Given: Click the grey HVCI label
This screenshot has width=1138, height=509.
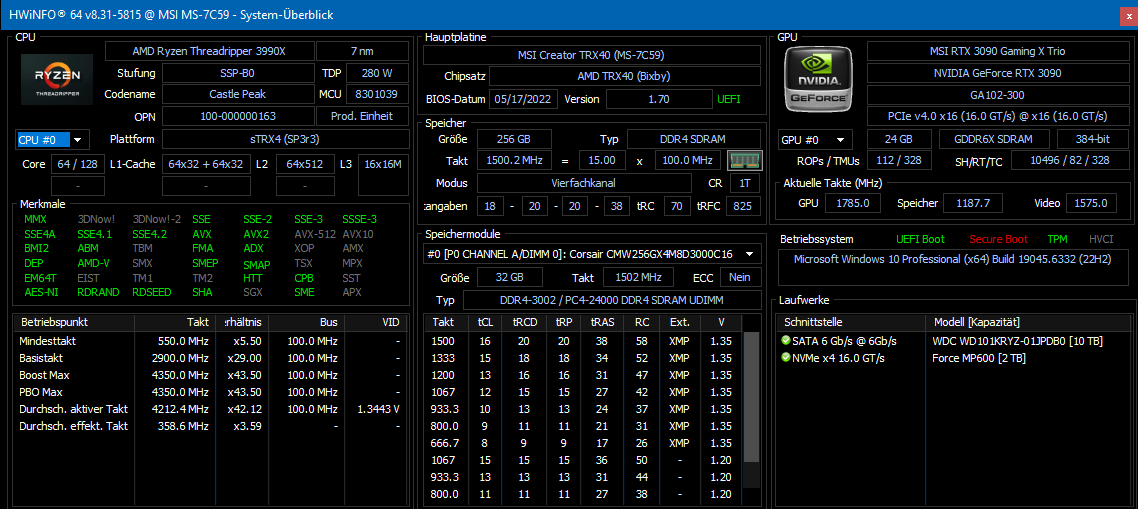Looking at the screenshot, I should (x=1101, y=239).
